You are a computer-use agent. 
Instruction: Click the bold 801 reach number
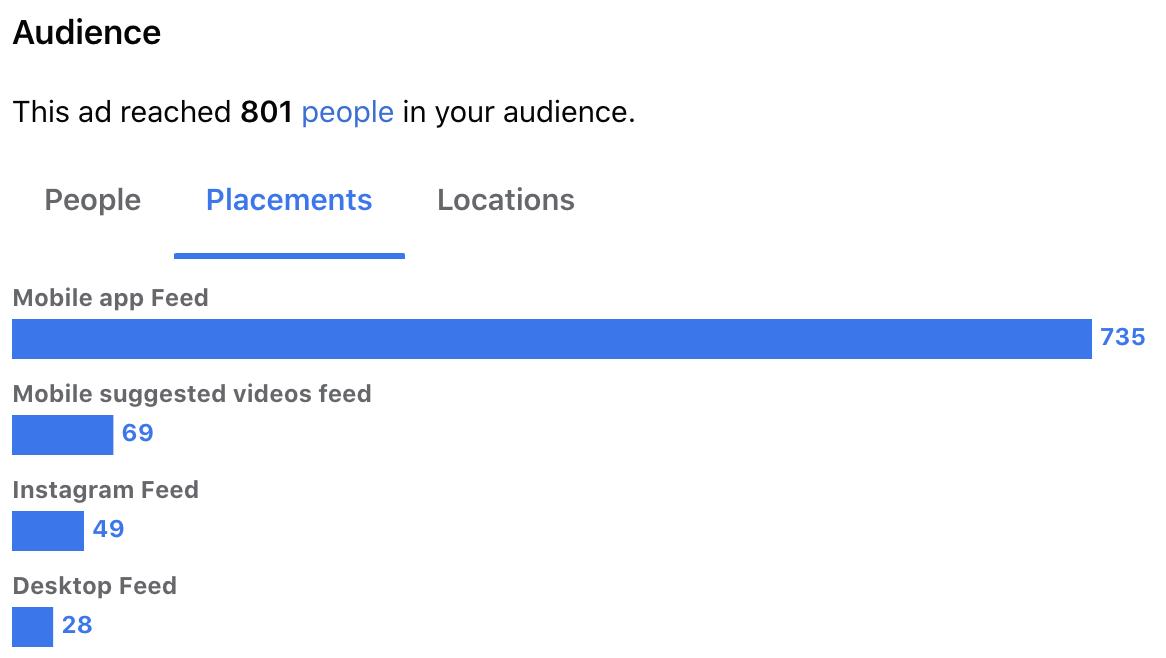pyautogui.click(x=265, y=112)
